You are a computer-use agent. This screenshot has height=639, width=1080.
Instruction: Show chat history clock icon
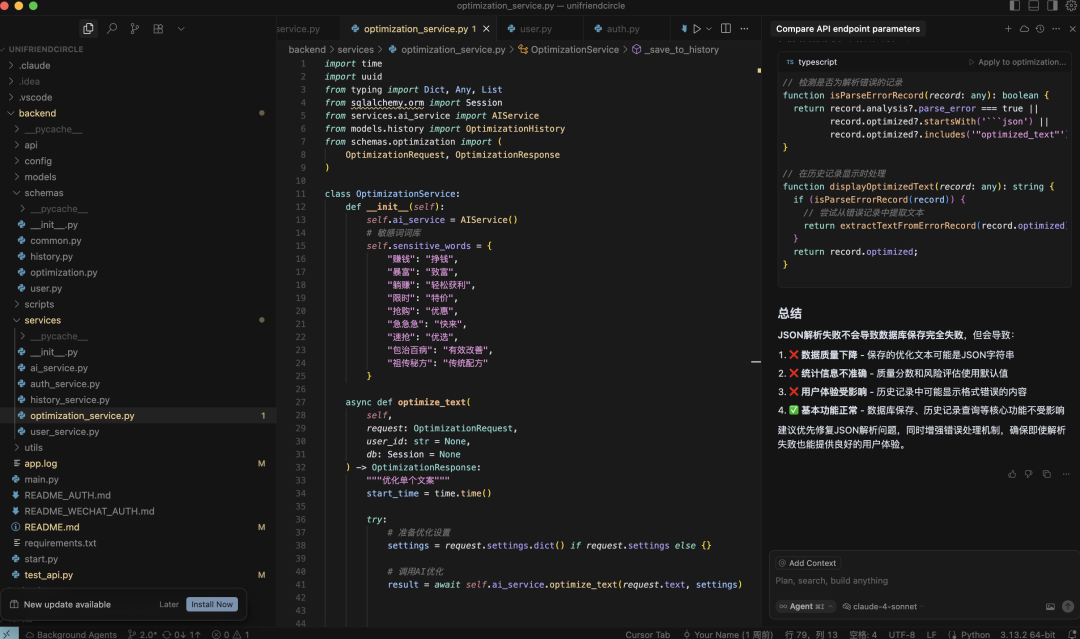point(1040,29)
